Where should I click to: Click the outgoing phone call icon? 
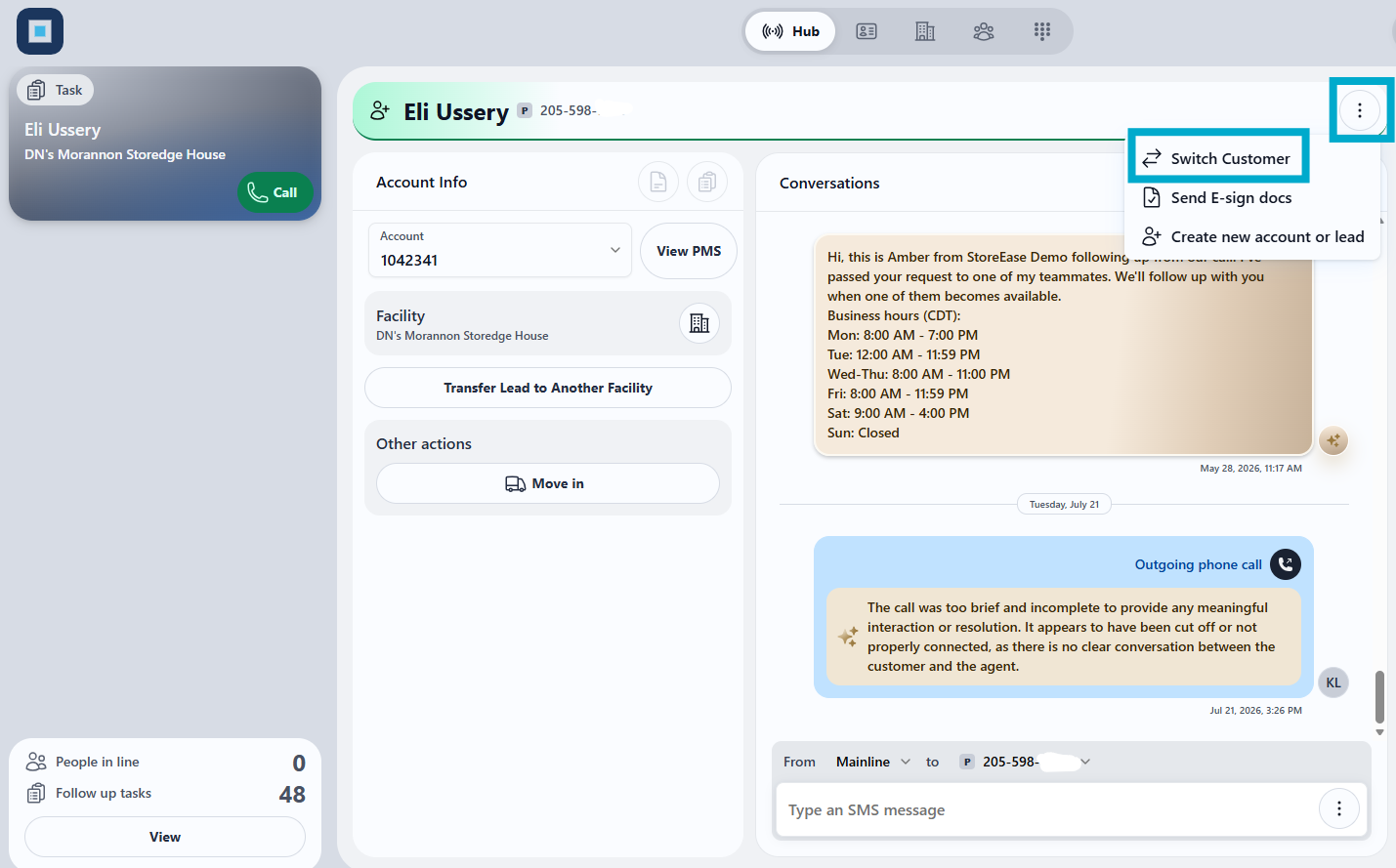[1286, 564]
